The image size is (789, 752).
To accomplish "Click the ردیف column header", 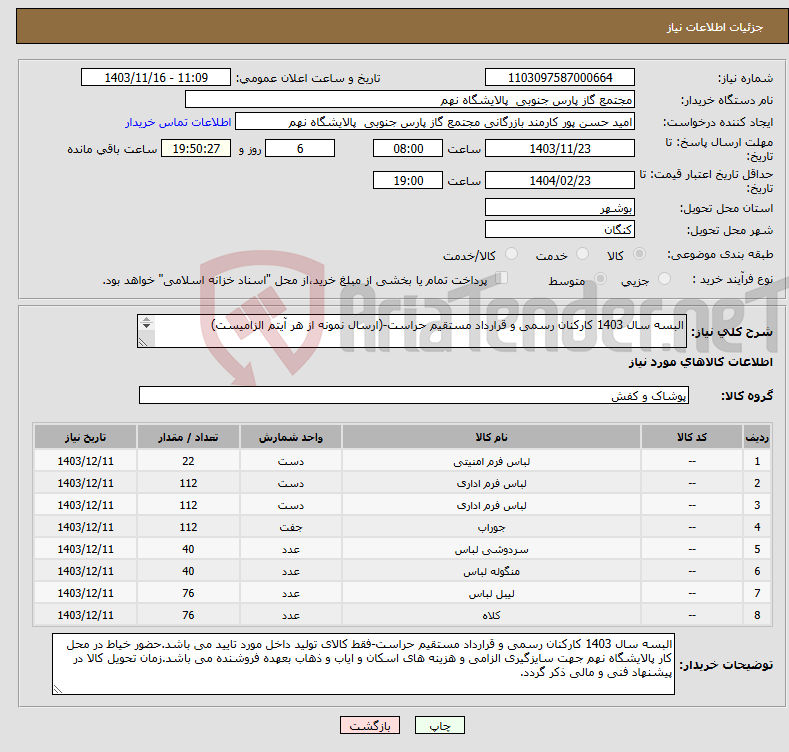I will (x=757, y=437).
